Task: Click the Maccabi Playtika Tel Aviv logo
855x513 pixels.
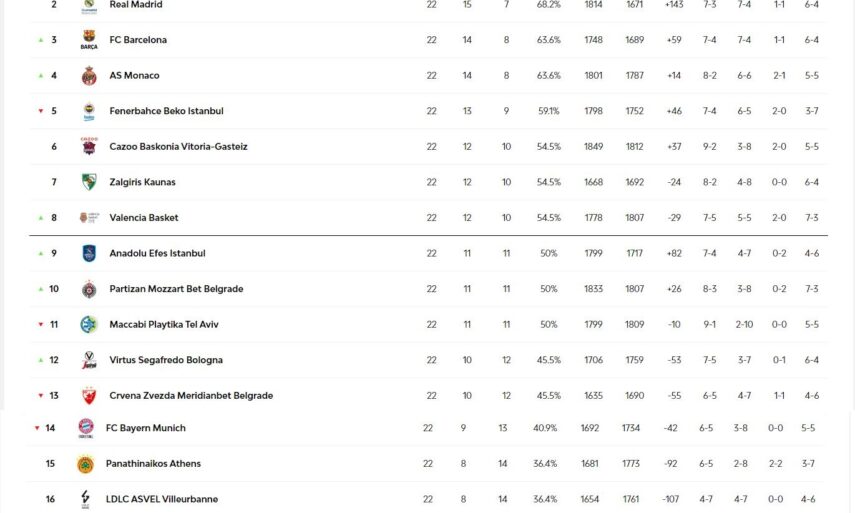Action: coord(89,324)
